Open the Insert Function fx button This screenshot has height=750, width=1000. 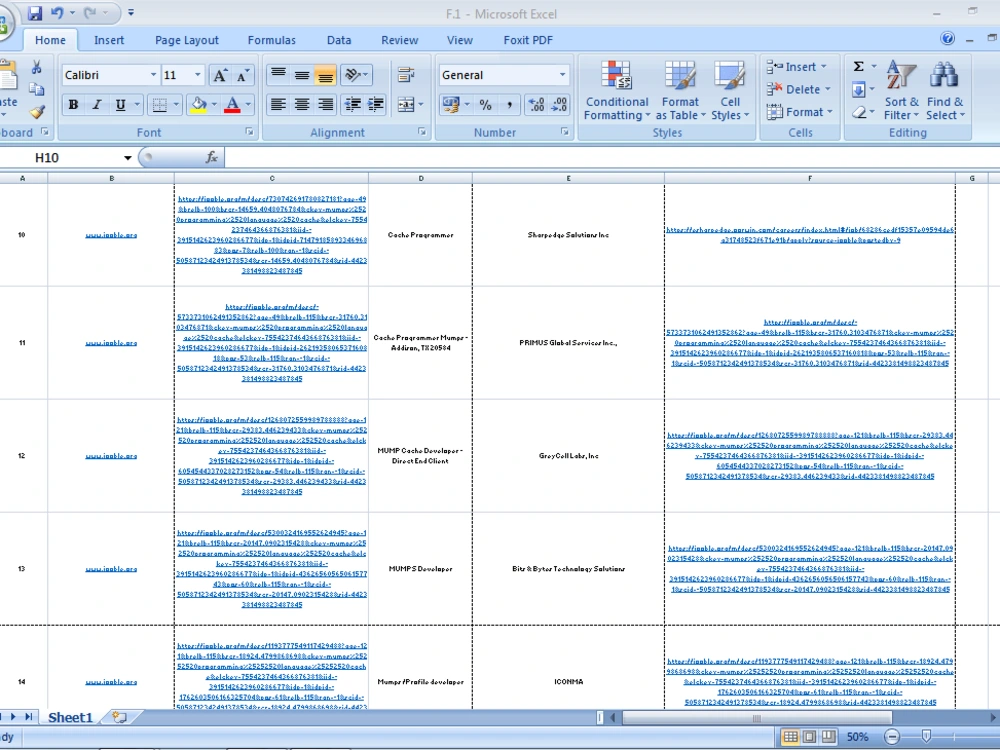point(212,157)
